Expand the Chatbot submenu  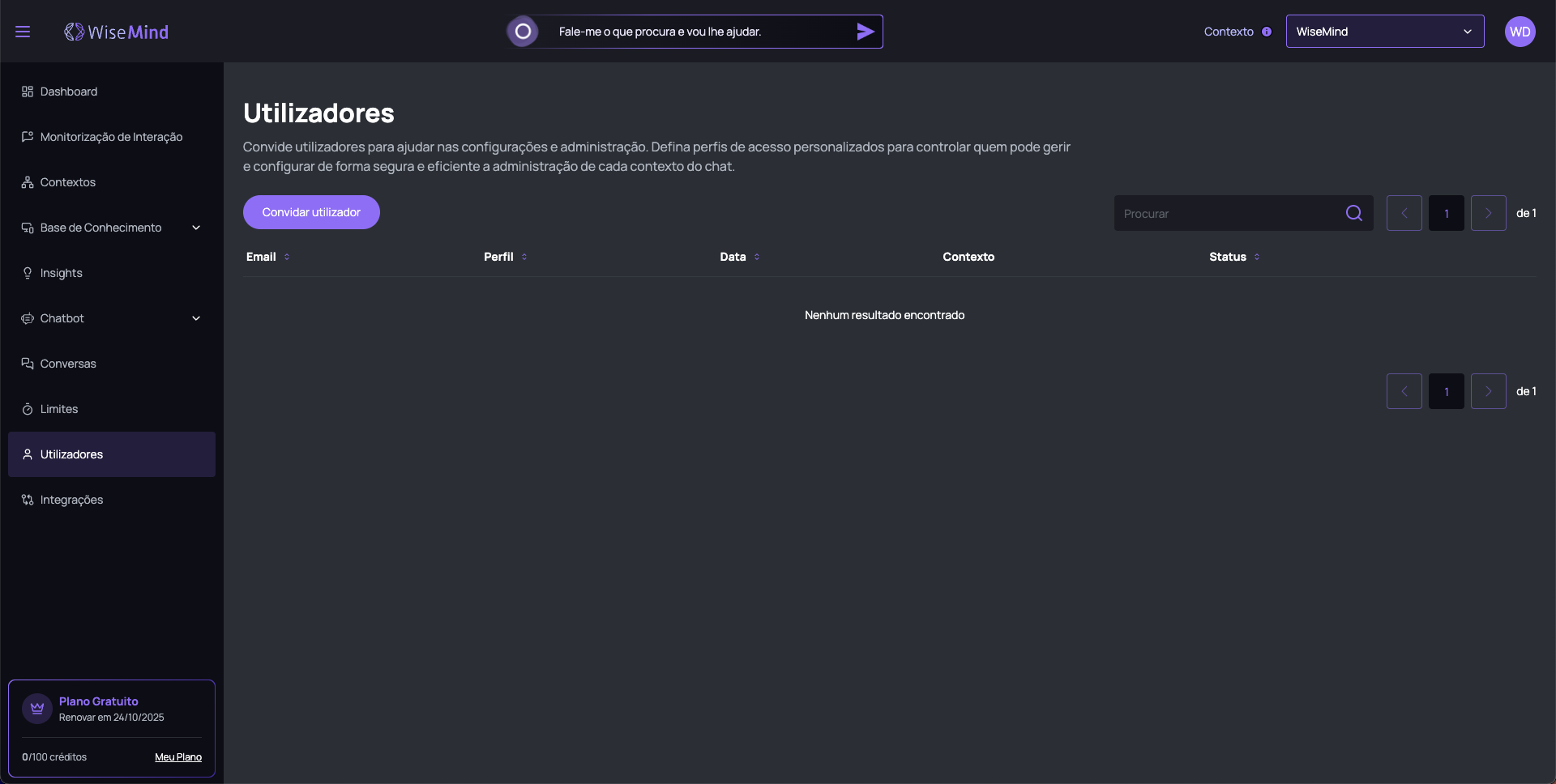pyautogui.click(x=195, y=318)
